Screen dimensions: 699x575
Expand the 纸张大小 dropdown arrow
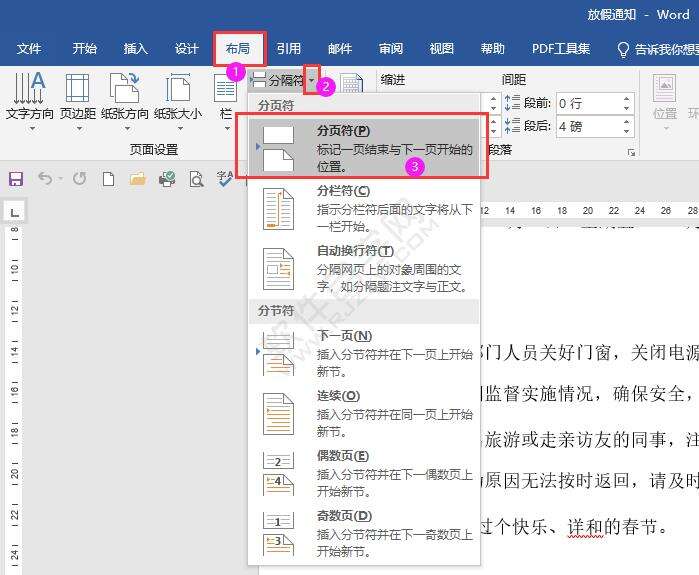180,129
